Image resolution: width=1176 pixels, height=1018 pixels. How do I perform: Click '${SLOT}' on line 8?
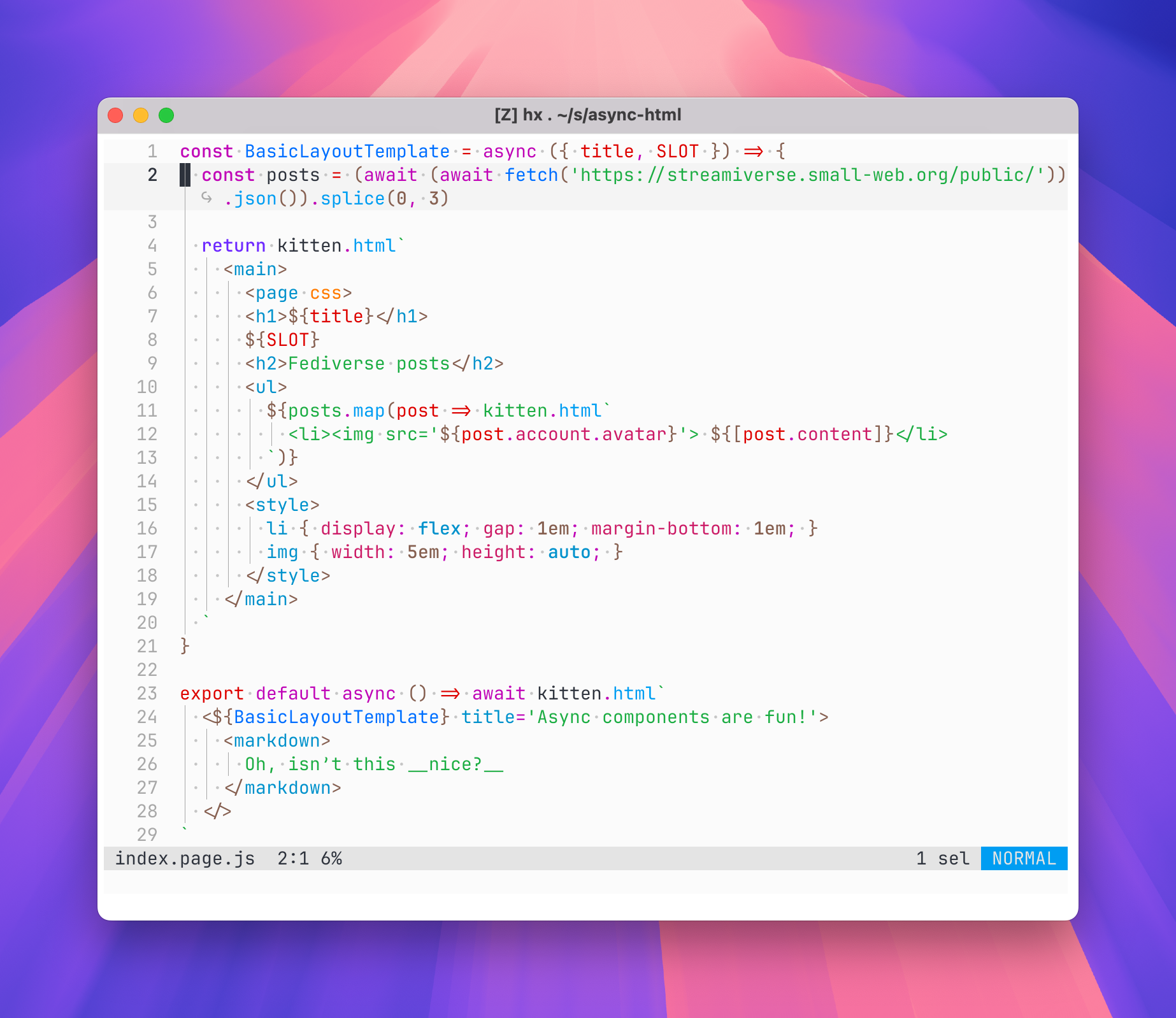coord(282,340)
